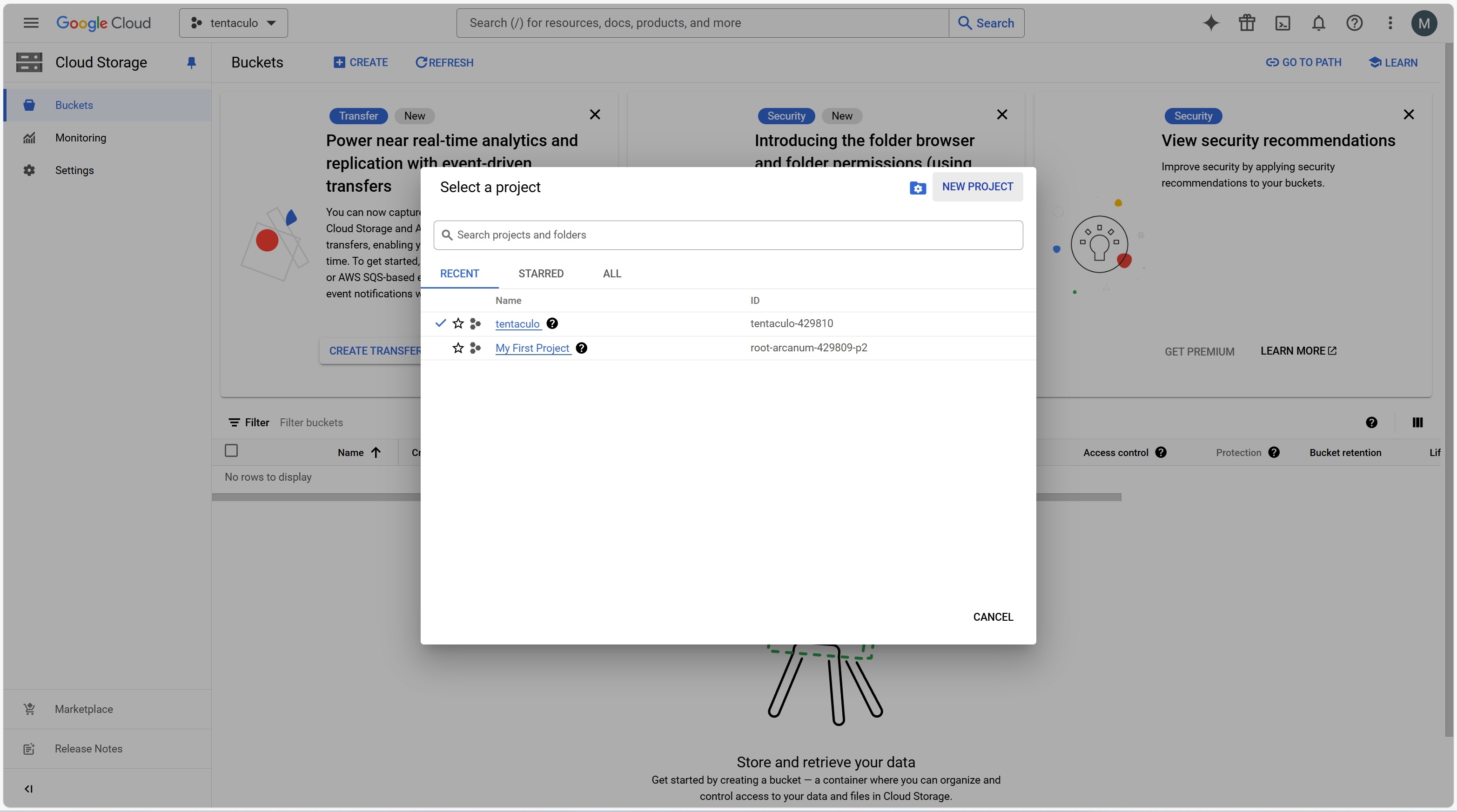This screenshot has width=1457, height=812.
Task: Click the Google Cloud logo
Action: tap(103, 23)
